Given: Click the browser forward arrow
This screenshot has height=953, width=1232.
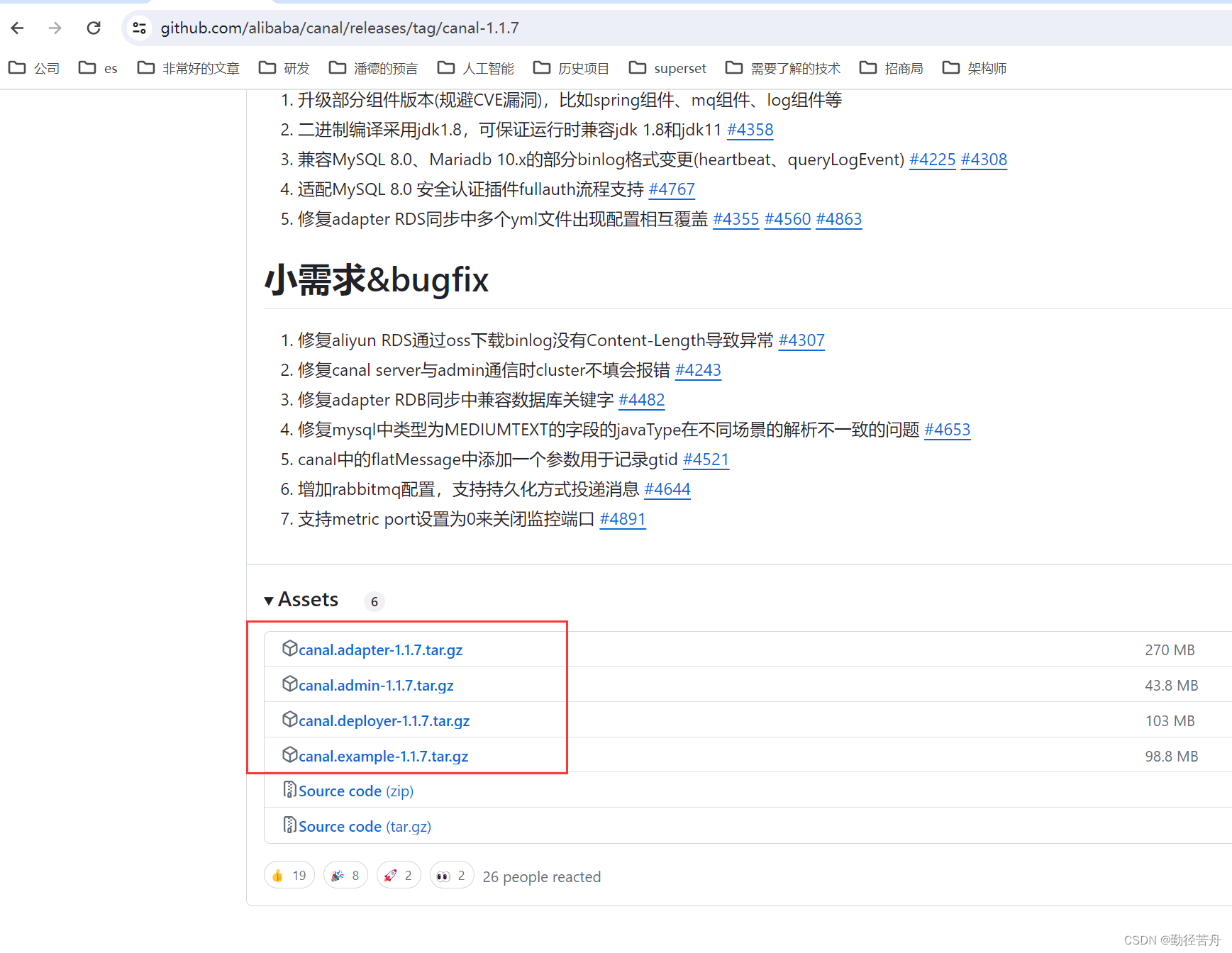Looking at the screenshot, I should 55,28.
